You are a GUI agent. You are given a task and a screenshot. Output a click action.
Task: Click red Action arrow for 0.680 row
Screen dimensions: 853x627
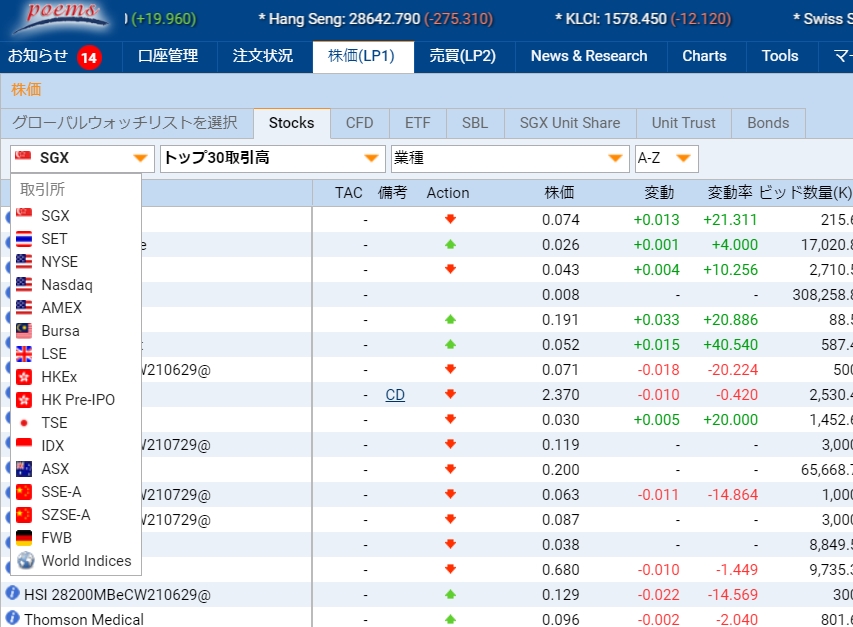450,569
